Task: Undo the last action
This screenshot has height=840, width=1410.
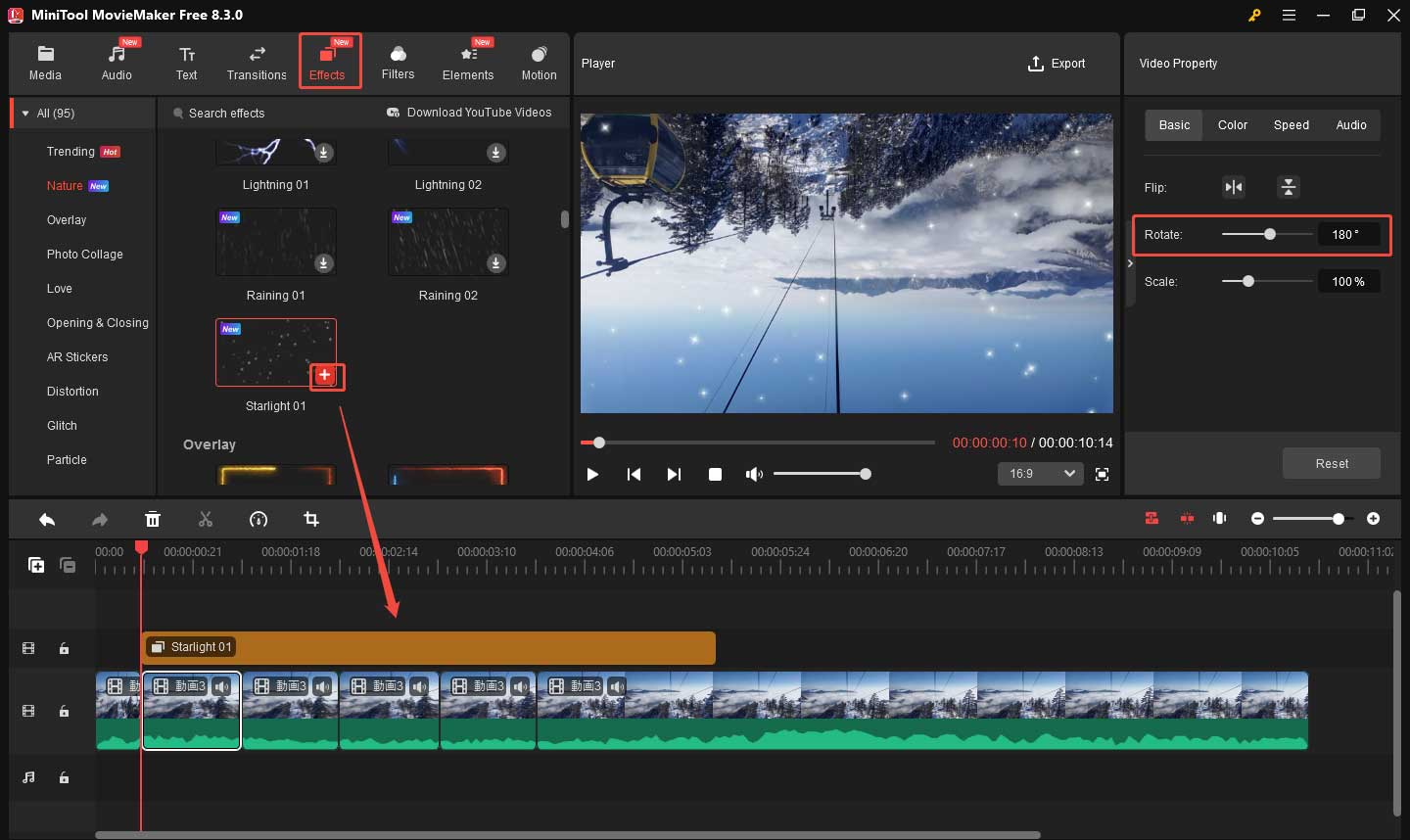Action: pos(47,519)
